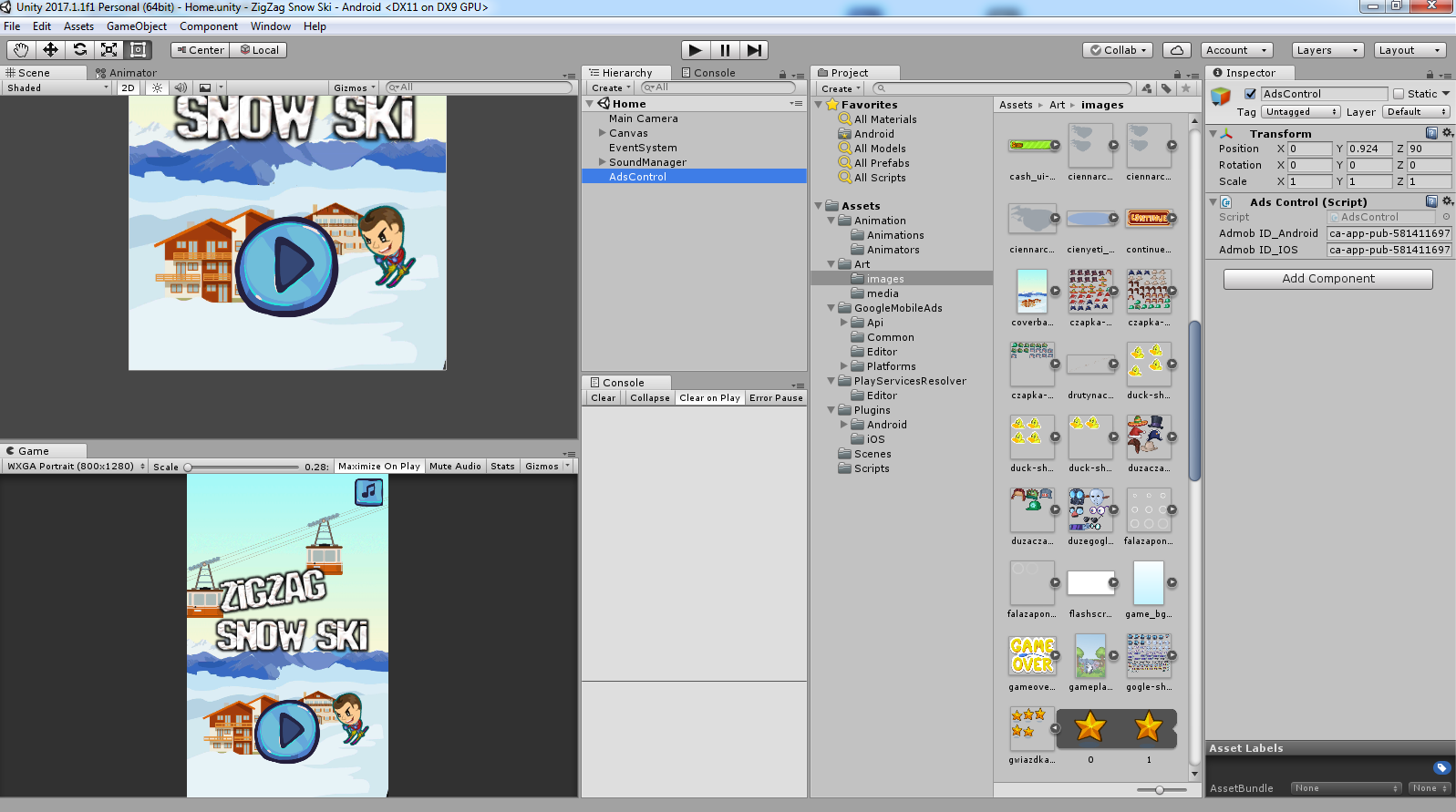This screenshot has height=812, width=1456.
Task: Click the Step frame button
Action: (x=754, y=50)
